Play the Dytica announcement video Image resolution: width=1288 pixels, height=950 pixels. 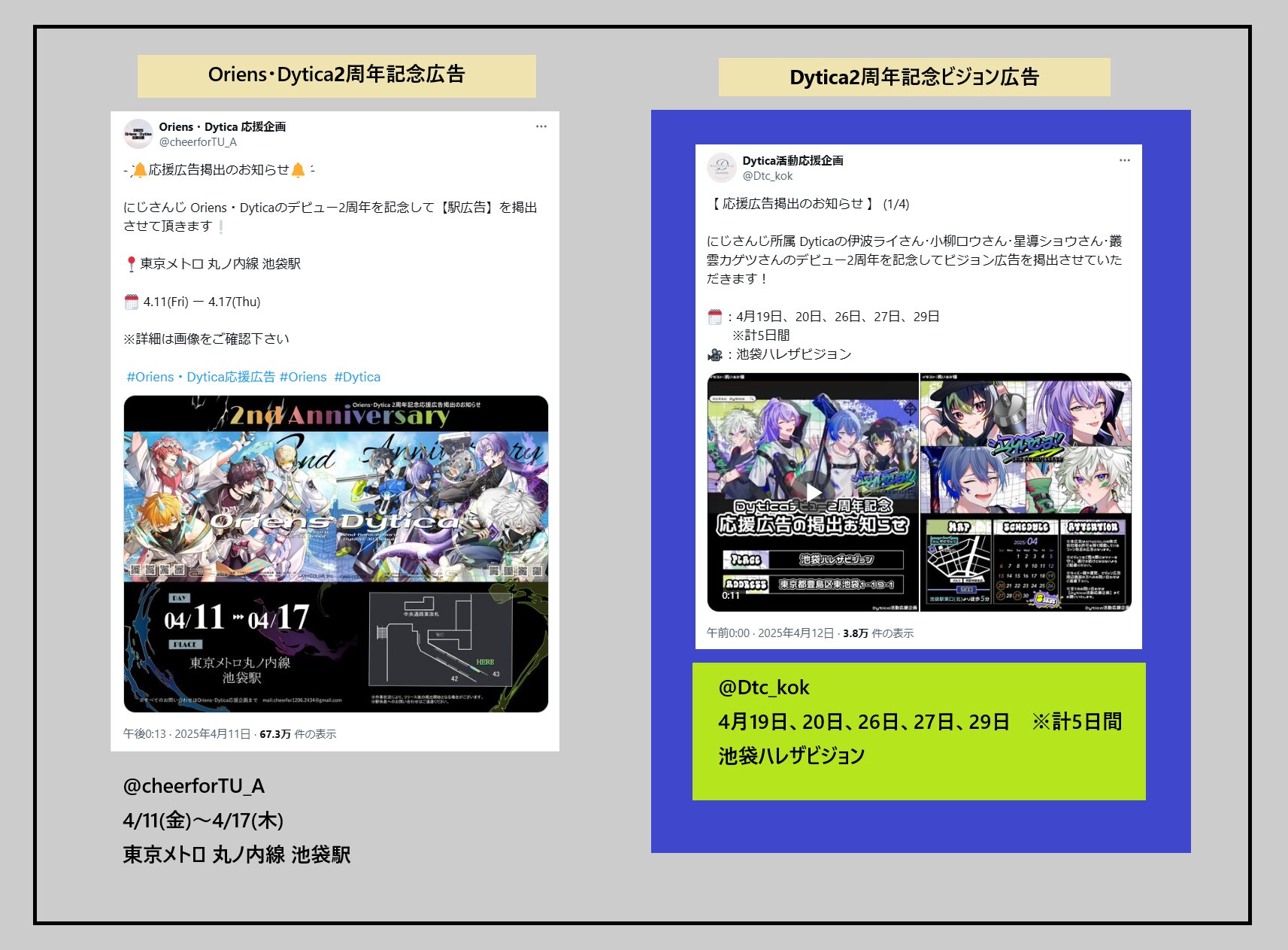pos(813,492)
